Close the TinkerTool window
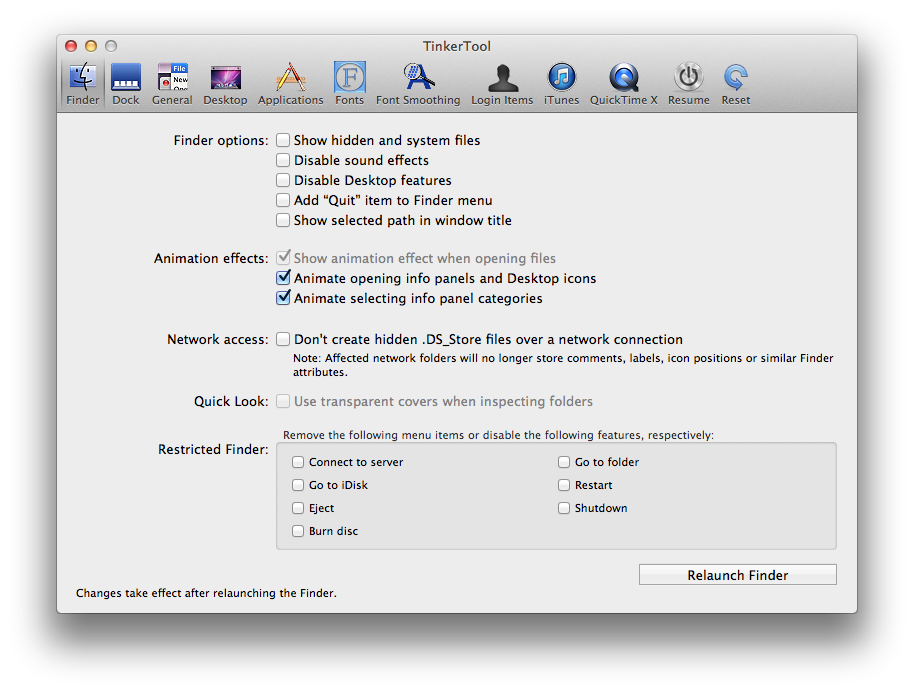 (x=71, y=46)
